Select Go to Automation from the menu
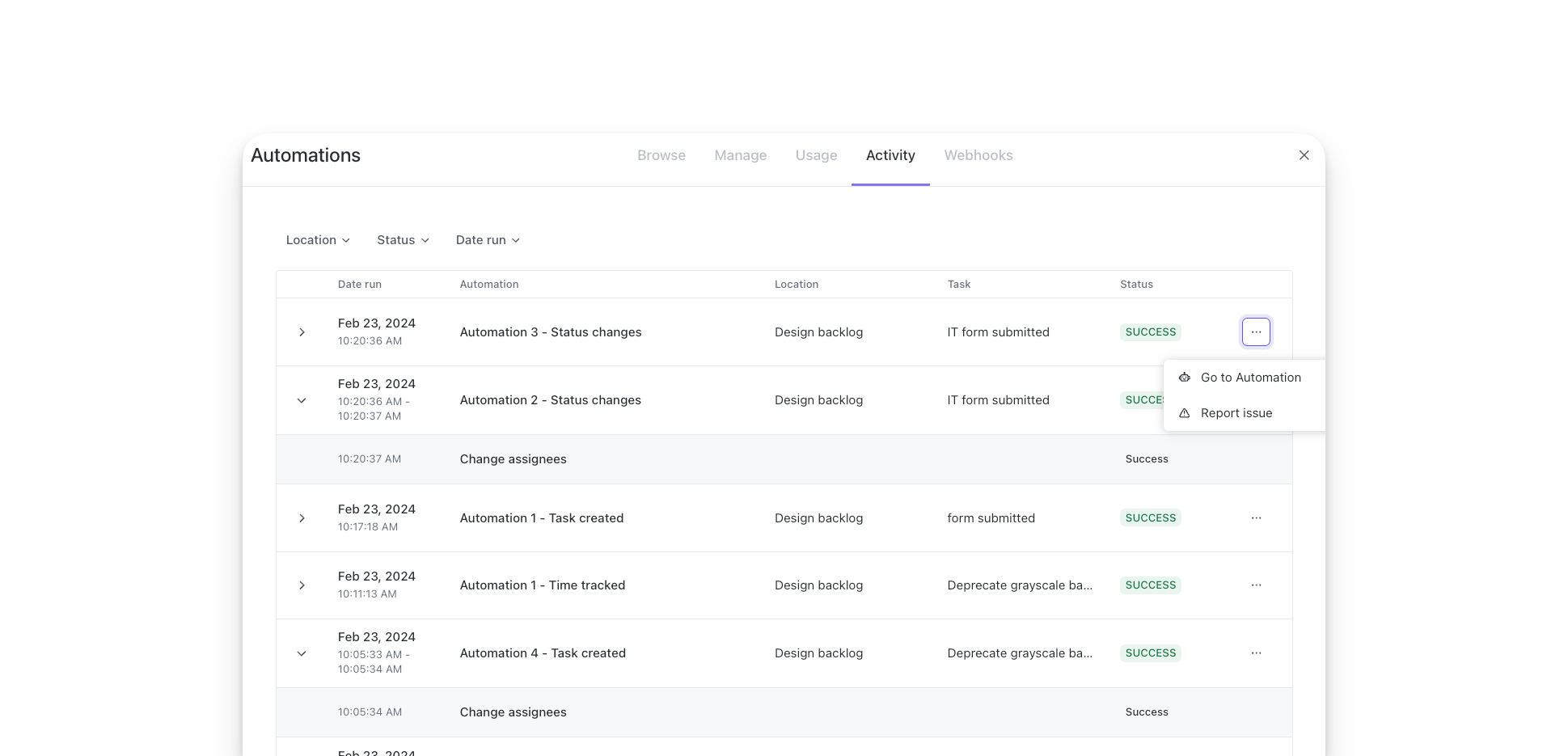This screenshot has height=756, width=1568. 1251,377
